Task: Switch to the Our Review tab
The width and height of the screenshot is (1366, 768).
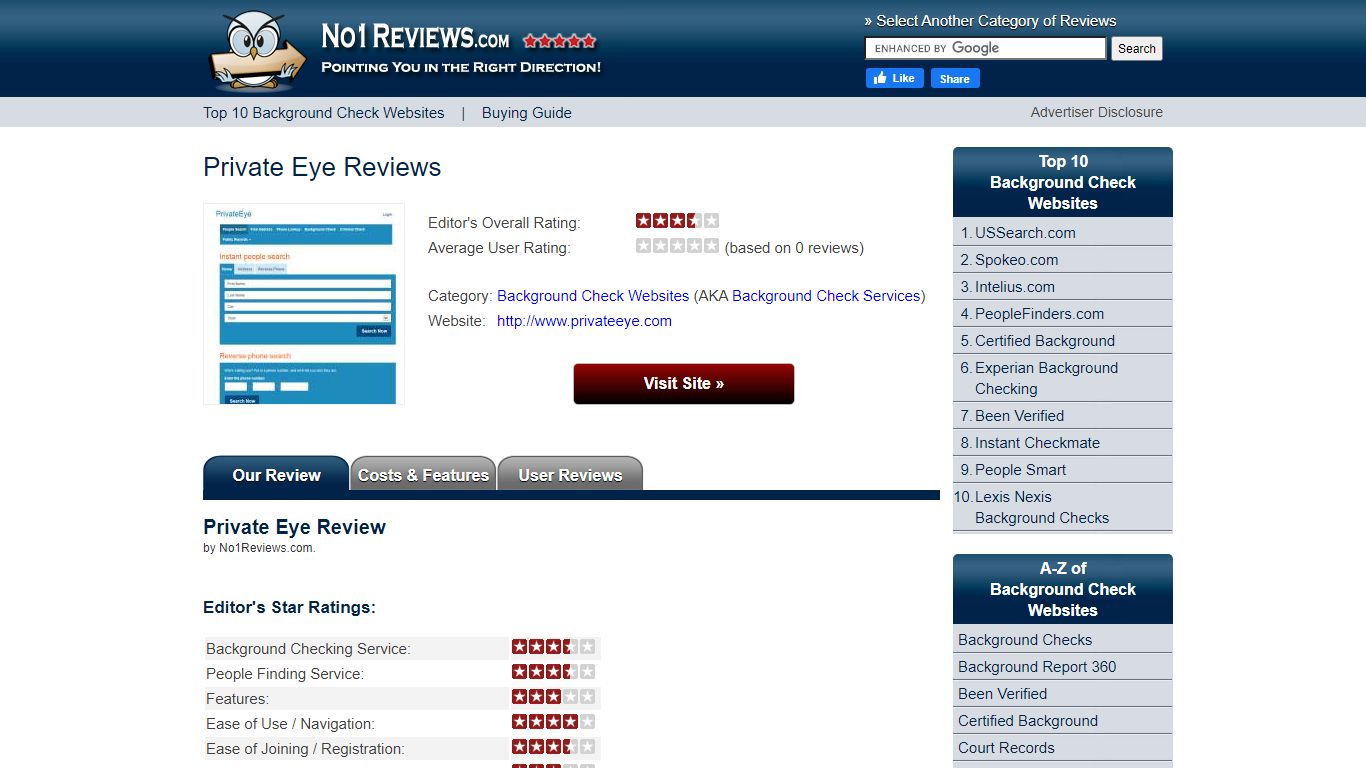Action: pos(276,475)
